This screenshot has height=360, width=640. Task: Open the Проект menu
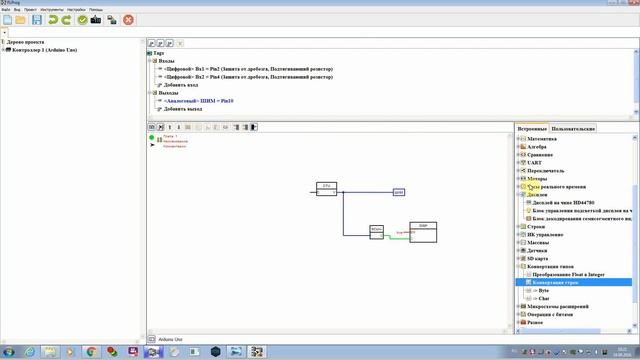pos(30,9)
